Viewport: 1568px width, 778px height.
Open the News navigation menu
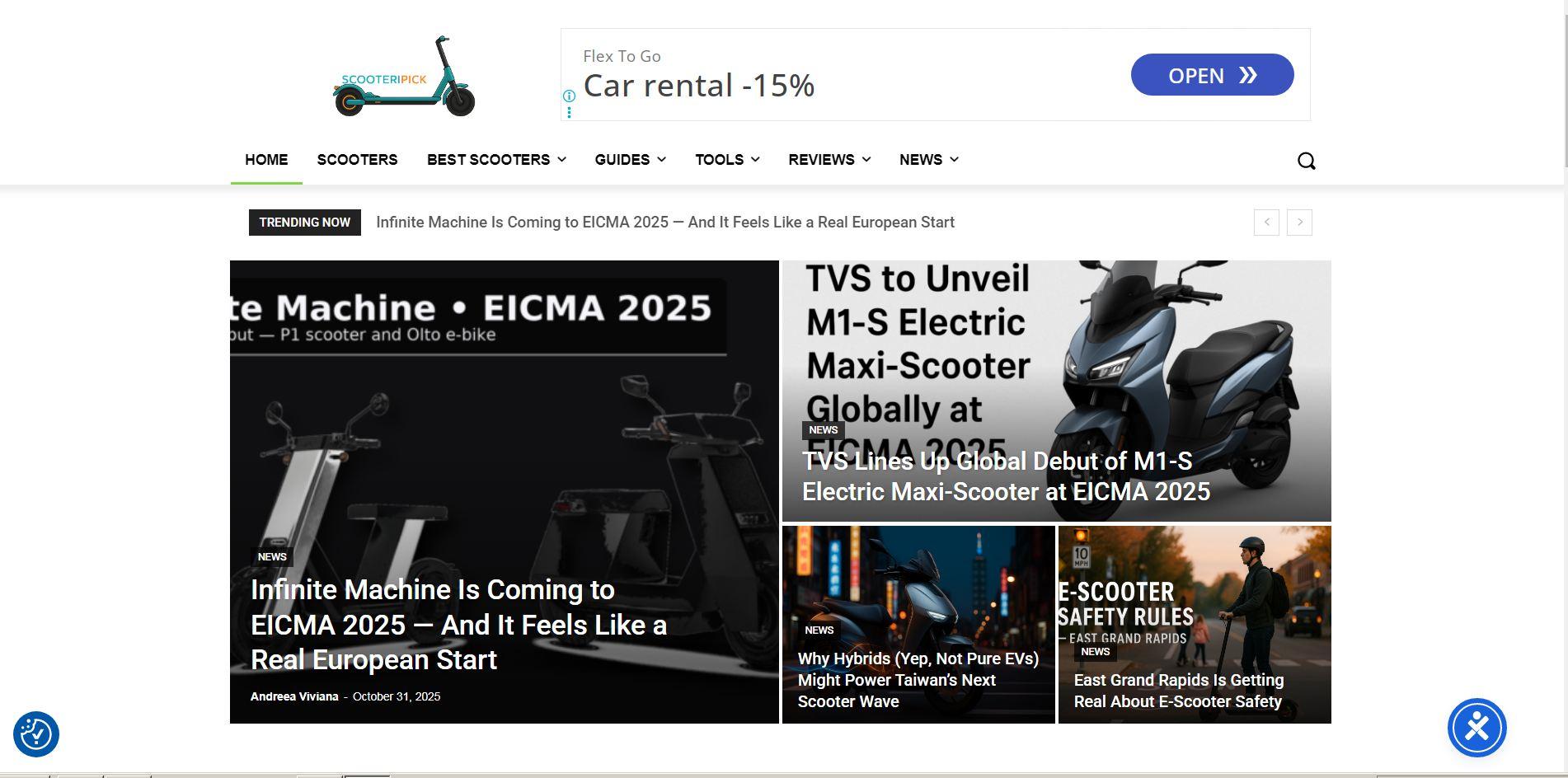(x=928, y=160)
